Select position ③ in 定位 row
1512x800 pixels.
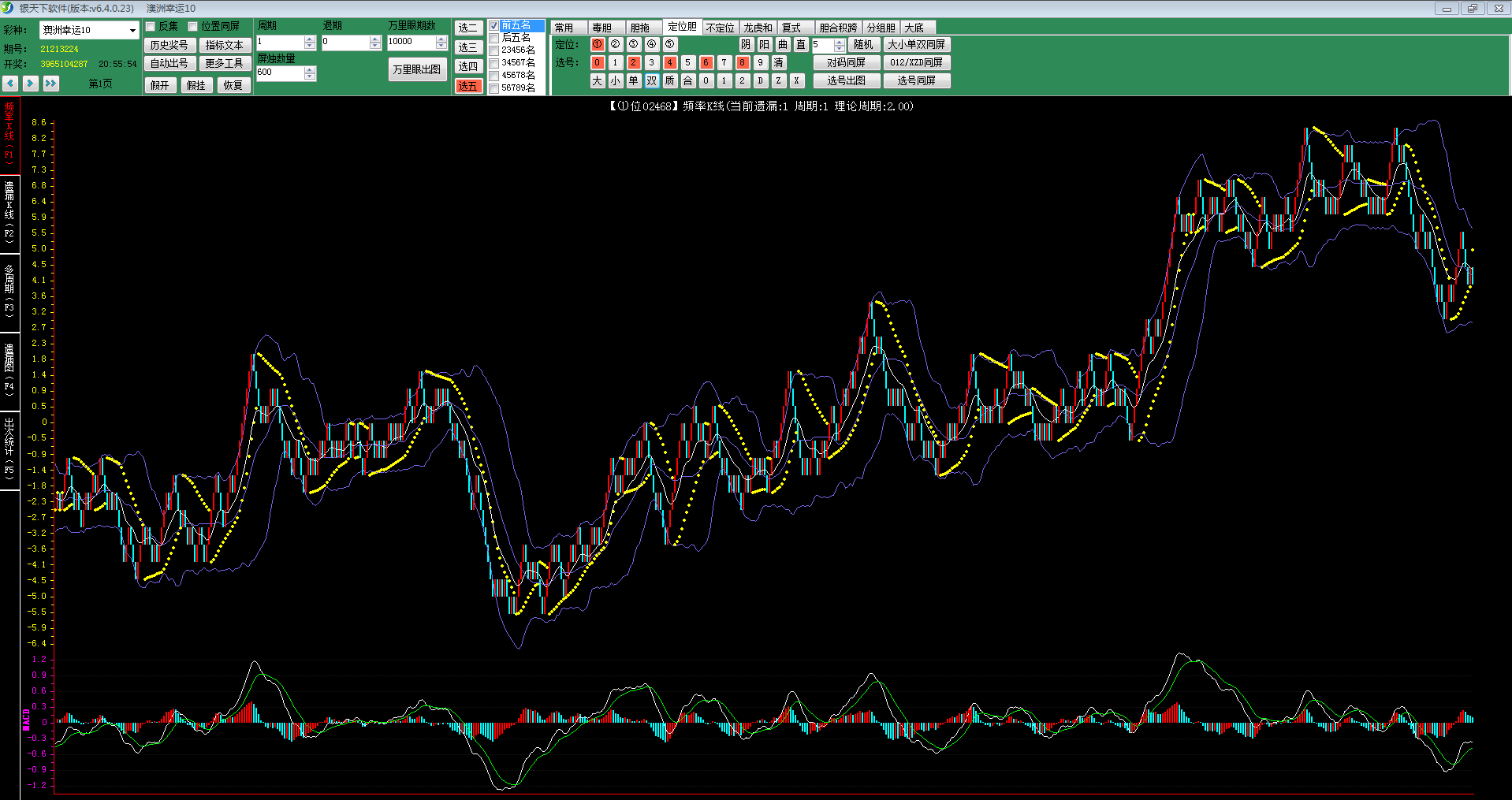[x=634, y=44]
